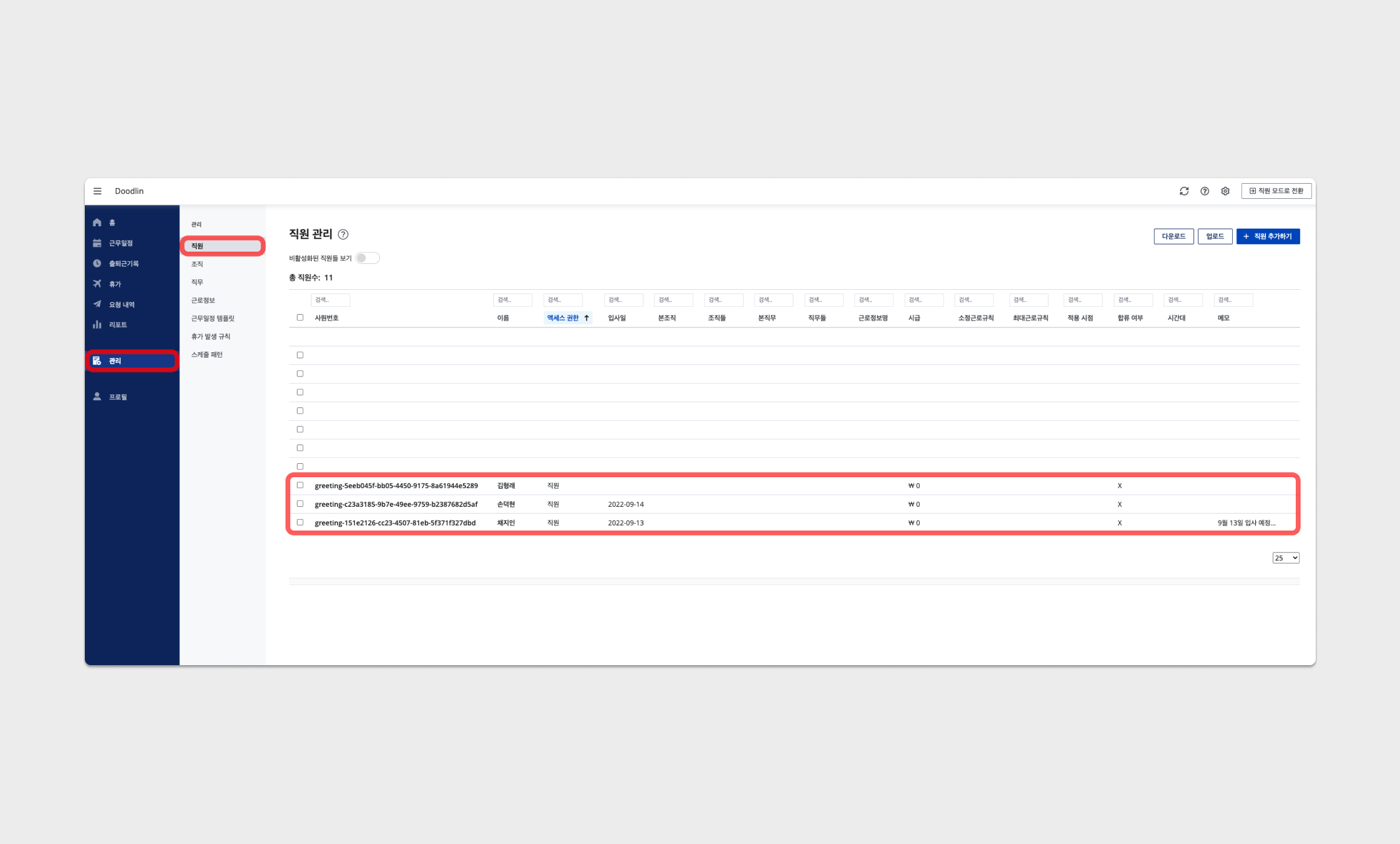Viewport: 1400px width, 844px height.
Task: Open 근무일정 템플릿 submenu item
Action: (212, 318)
